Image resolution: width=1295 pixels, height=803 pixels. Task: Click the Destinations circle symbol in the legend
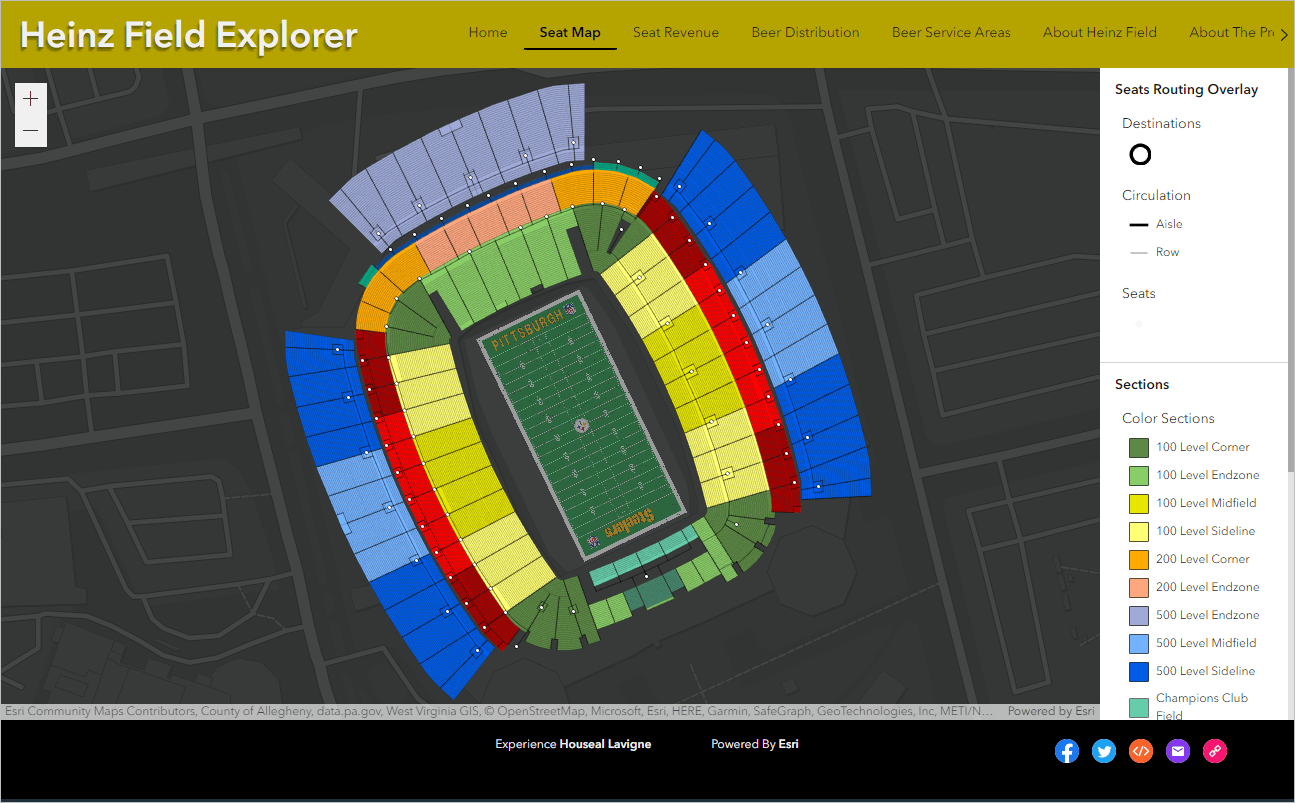1140,154
